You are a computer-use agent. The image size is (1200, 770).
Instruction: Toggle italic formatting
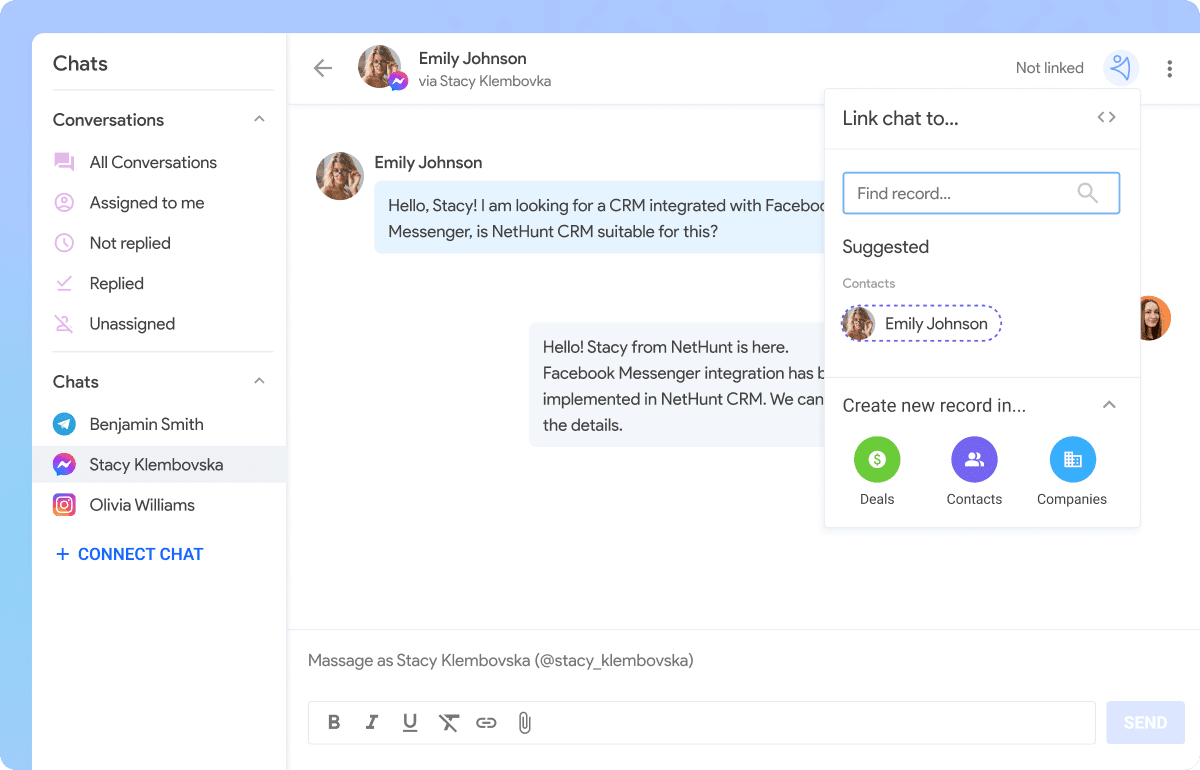pyautogui.click(x=372, y=722)
